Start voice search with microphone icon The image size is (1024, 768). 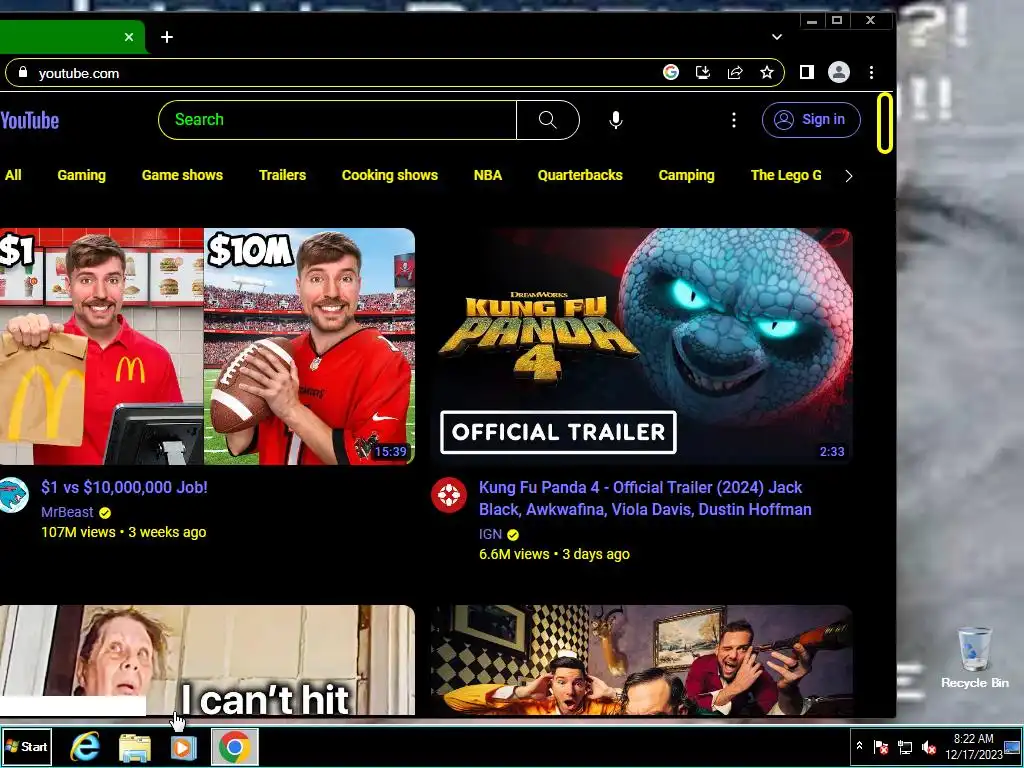point(615,120)
